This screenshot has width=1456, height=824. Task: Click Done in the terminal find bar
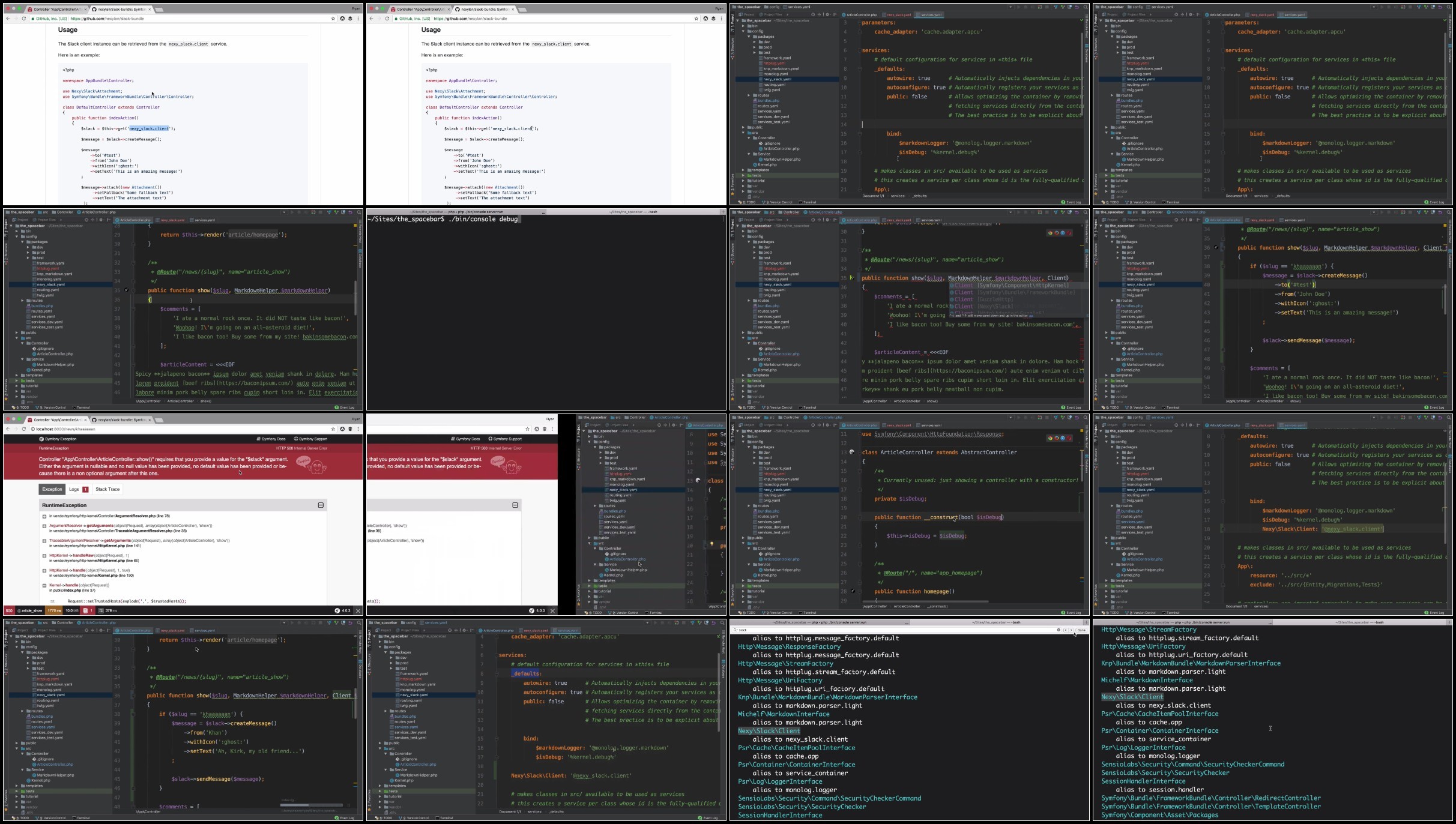point(1081,630)
